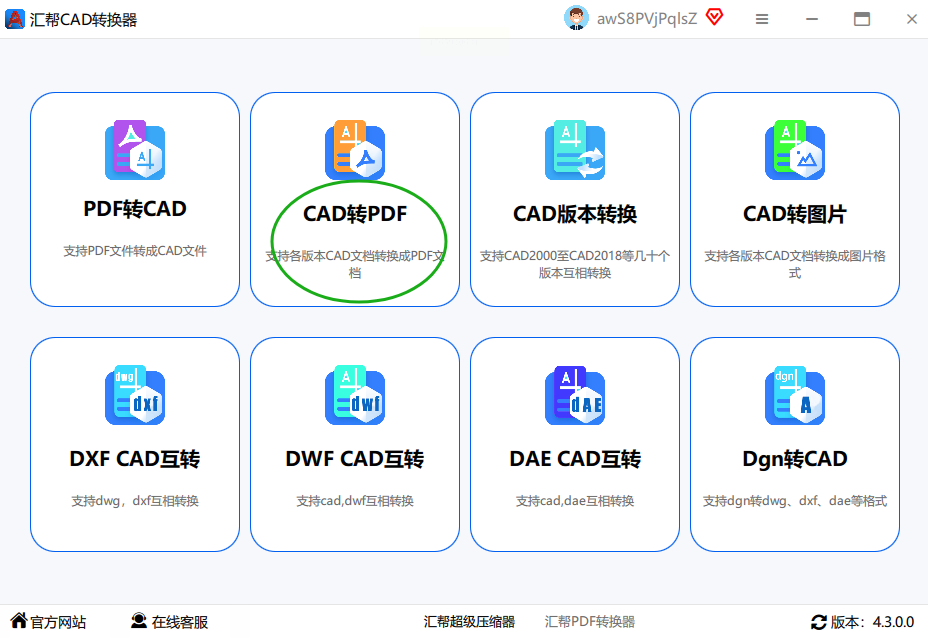Click the DWF CAD互转 dwf icon
928x643 pixels.
tap(355, 395)
